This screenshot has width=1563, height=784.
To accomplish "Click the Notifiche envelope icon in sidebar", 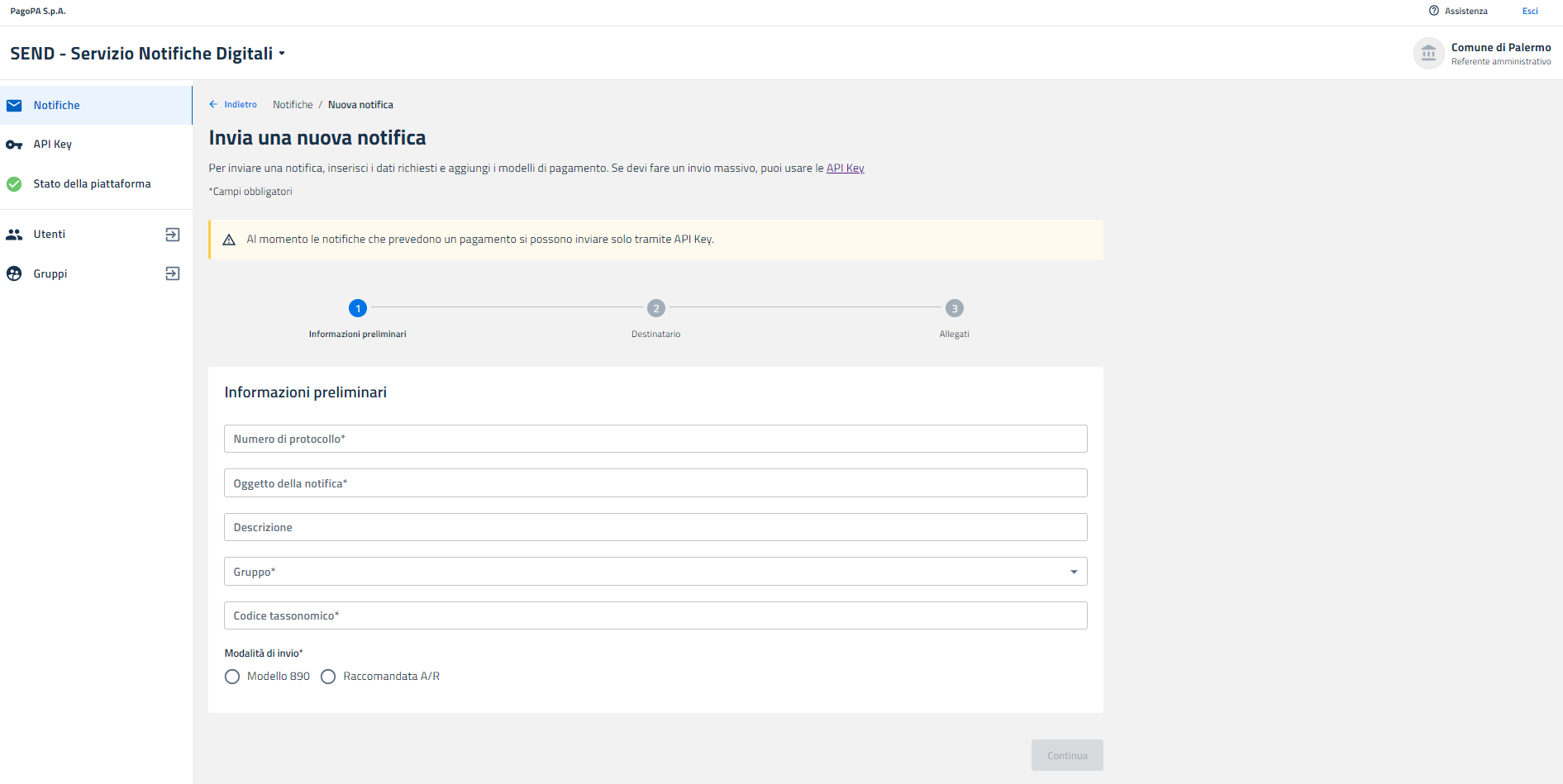I will tap(14, 106).
